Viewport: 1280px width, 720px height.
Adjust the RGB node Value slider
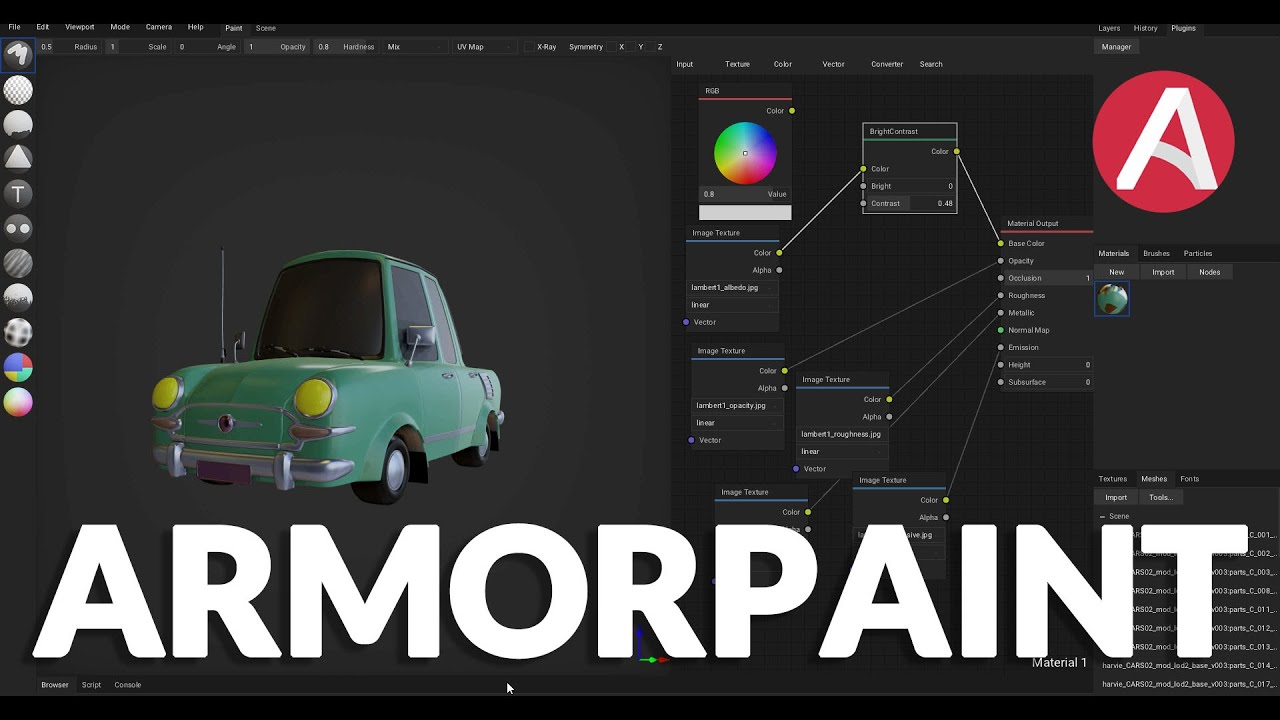coord(745,194)
